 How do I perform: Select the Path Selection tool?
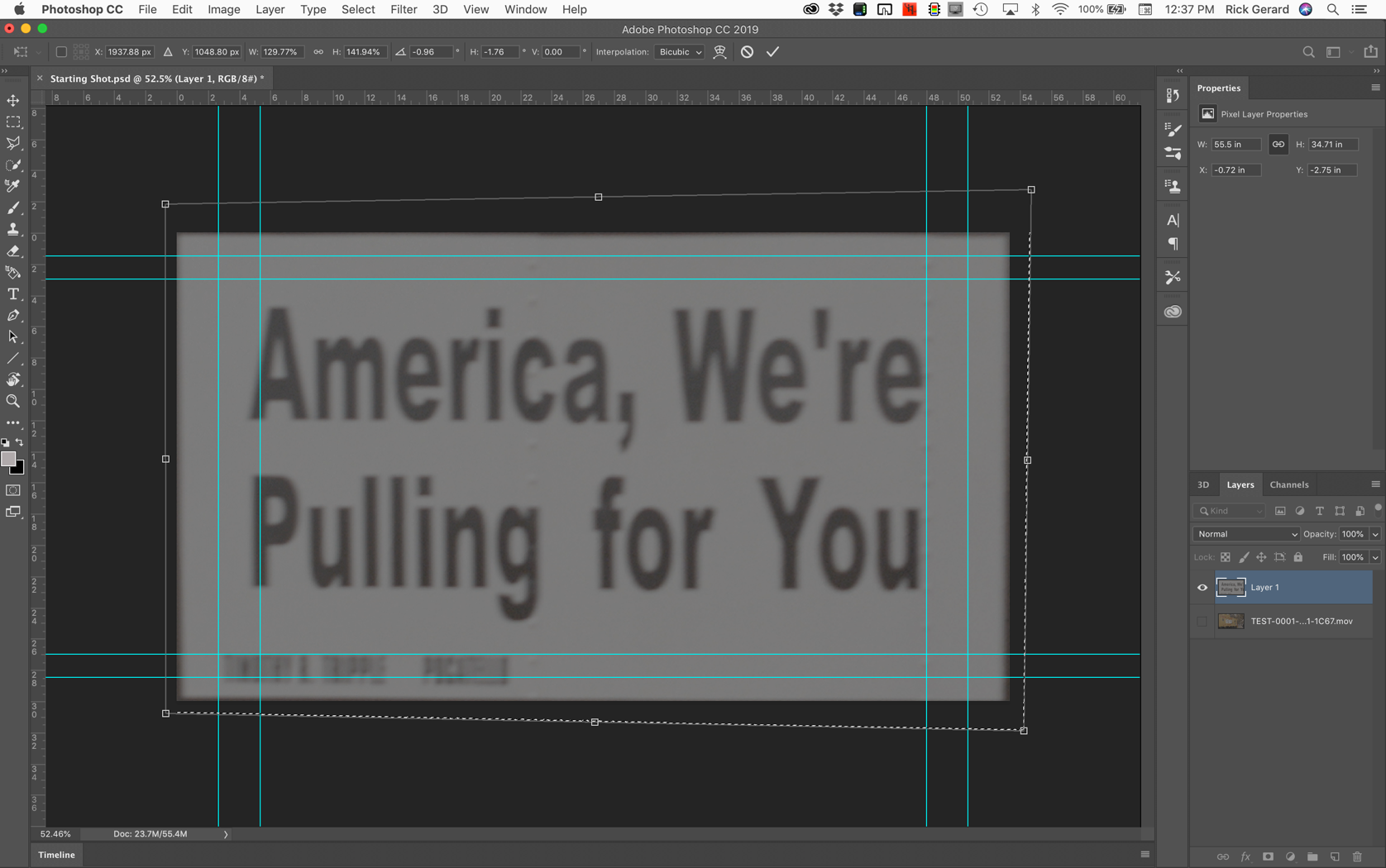point(13,336)
